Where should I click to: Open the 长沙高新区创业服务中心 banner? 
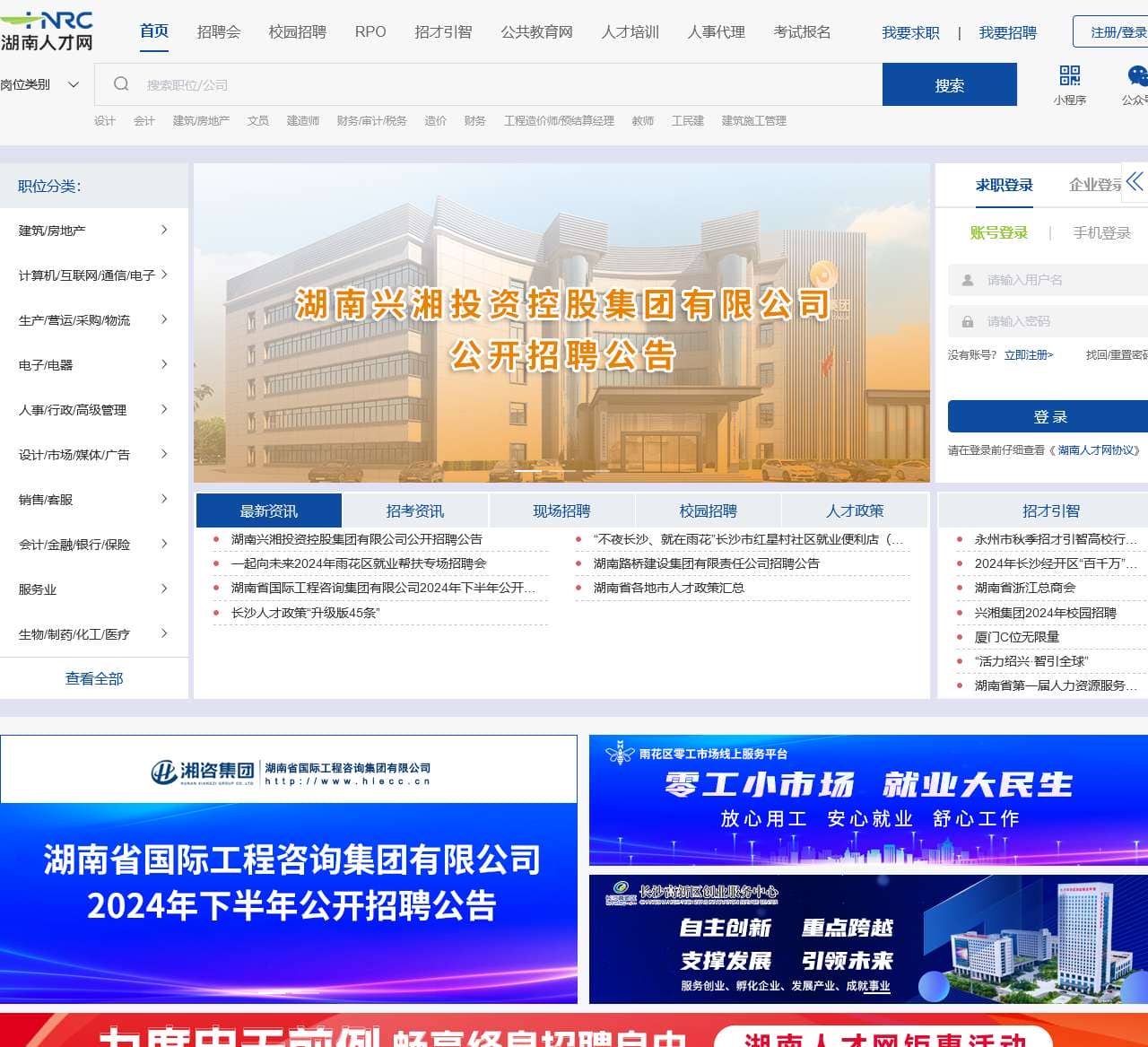868,939
